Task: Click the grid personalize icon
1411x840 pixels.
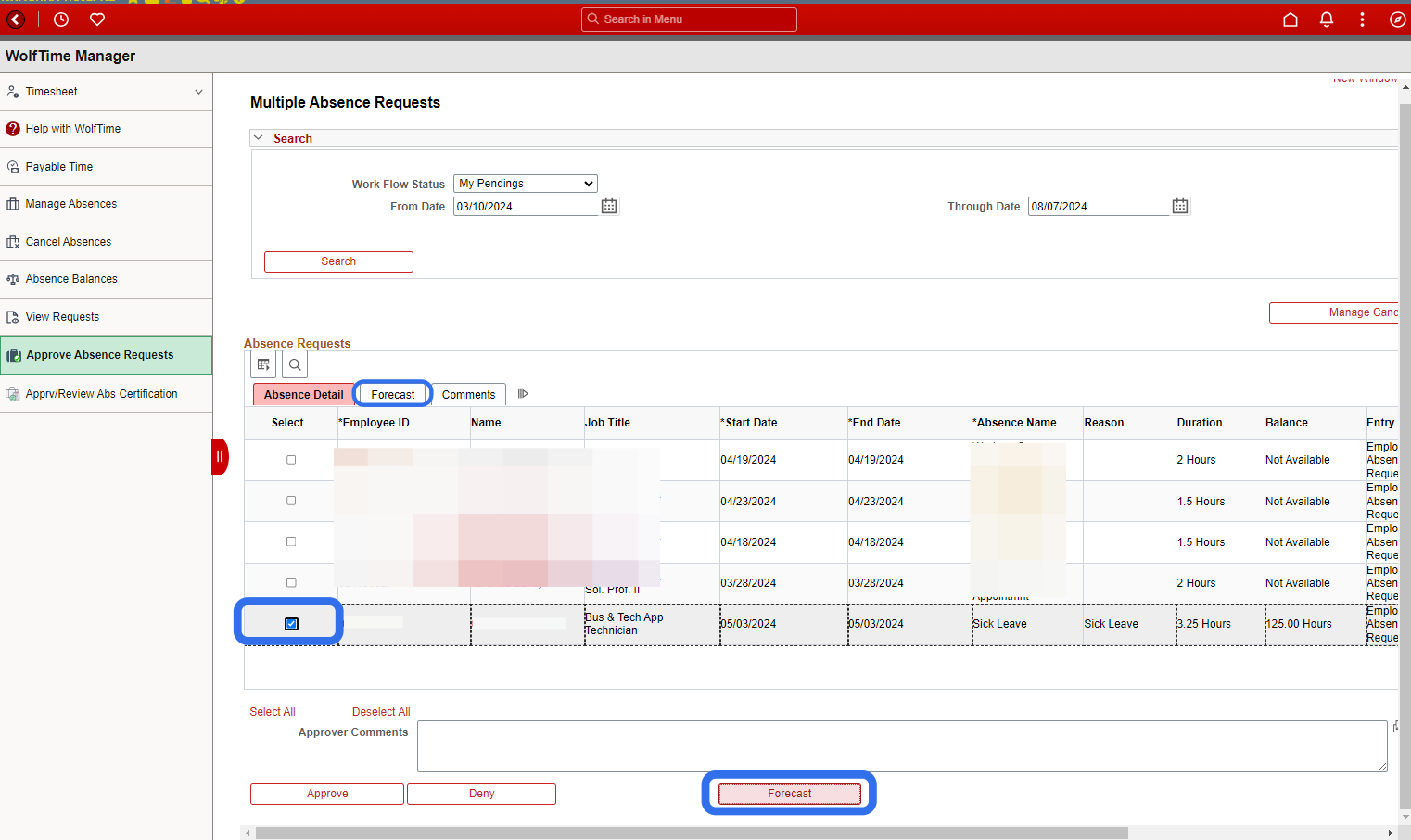Action: 264,364
